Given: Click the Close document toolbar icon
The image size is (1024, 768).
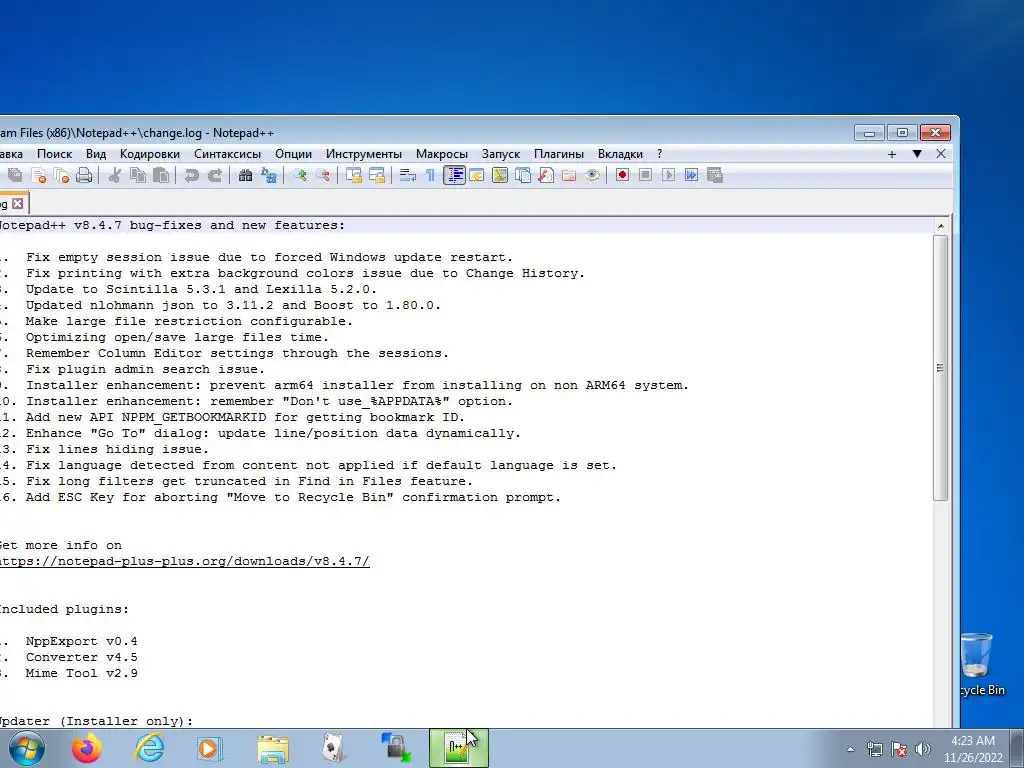Looking at the screenshot, I should 39,175.
